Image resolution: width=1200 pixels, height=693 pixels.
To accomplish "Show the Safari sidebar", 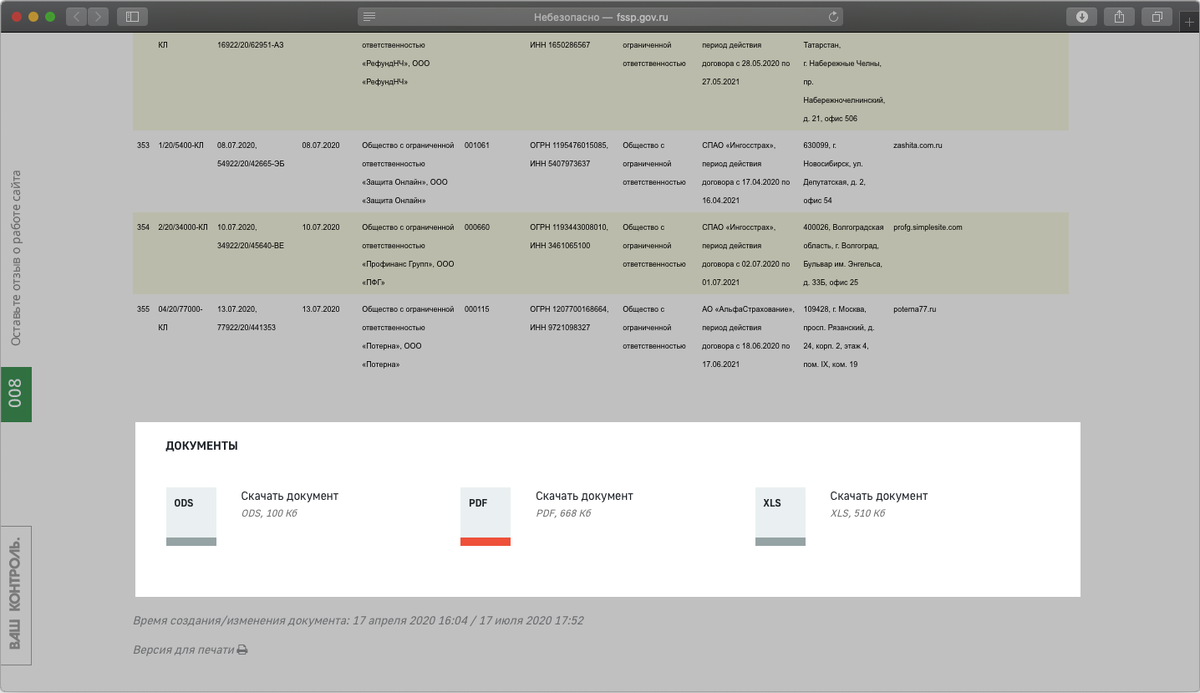I will 131,16.
